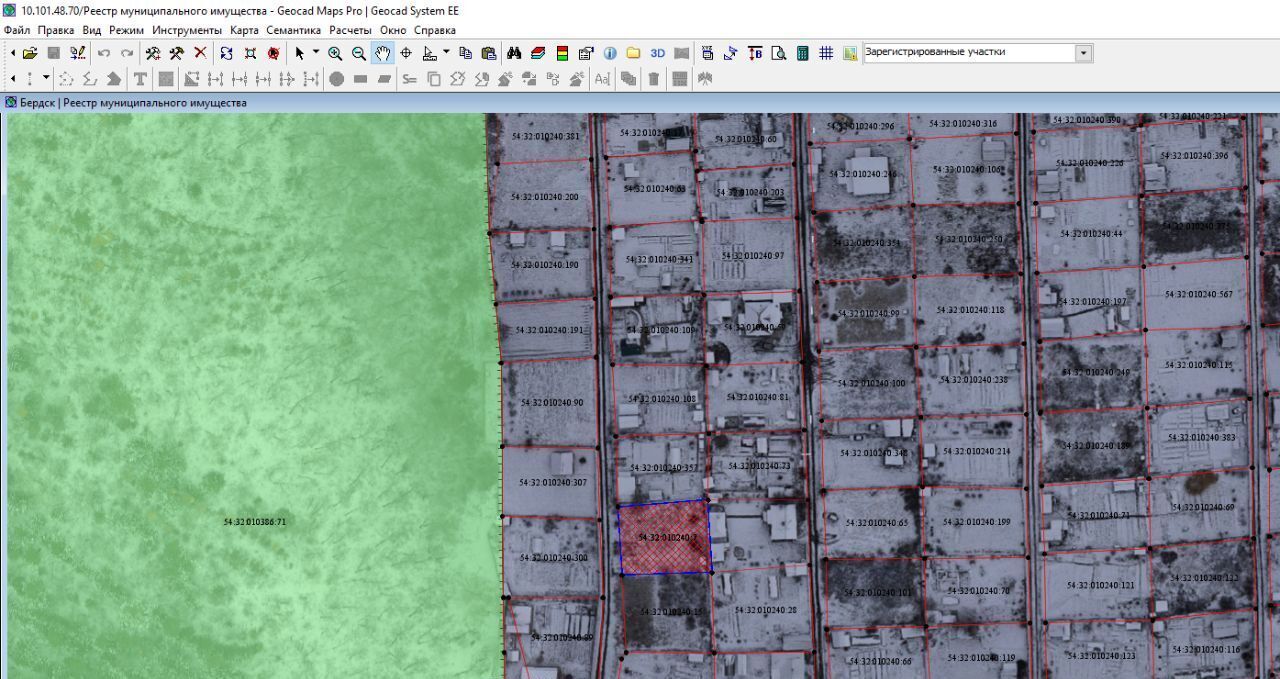Screen dimensions: 1280x679
Task: Refresh the map with the blue arrows icon
Action: point(226,53)
